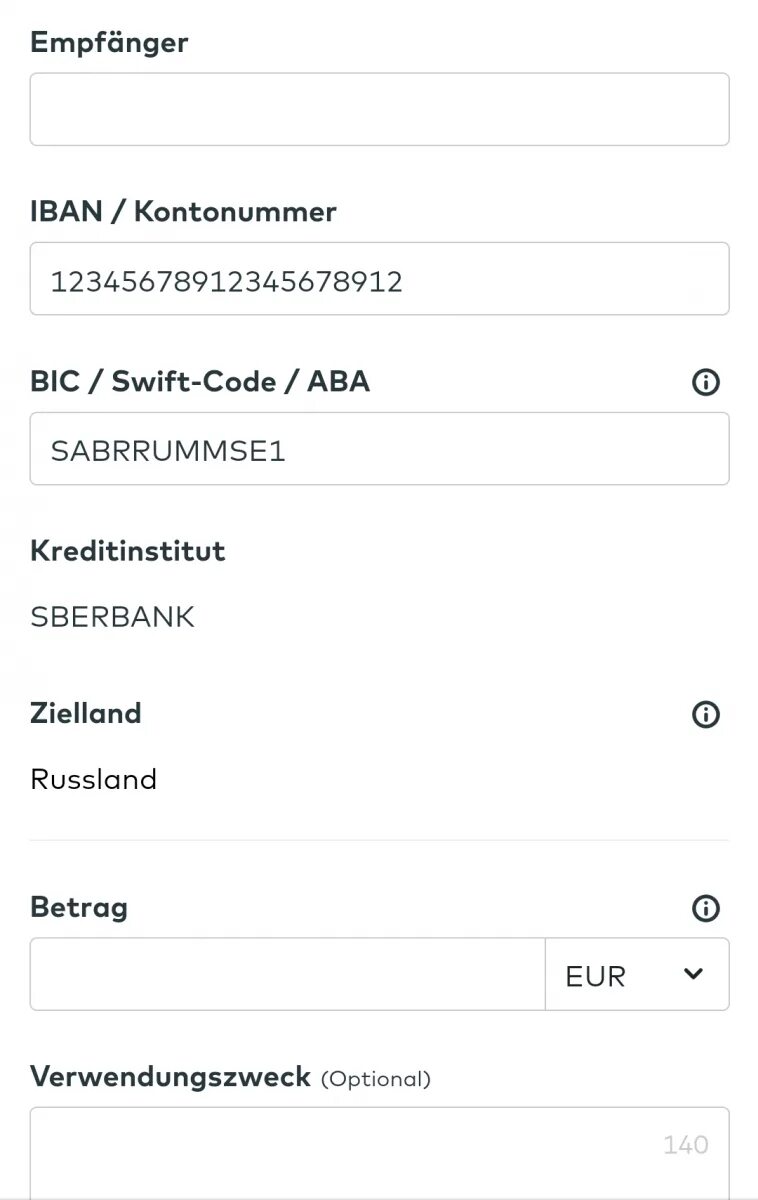Click the Zielland heading

pos(86,713)
